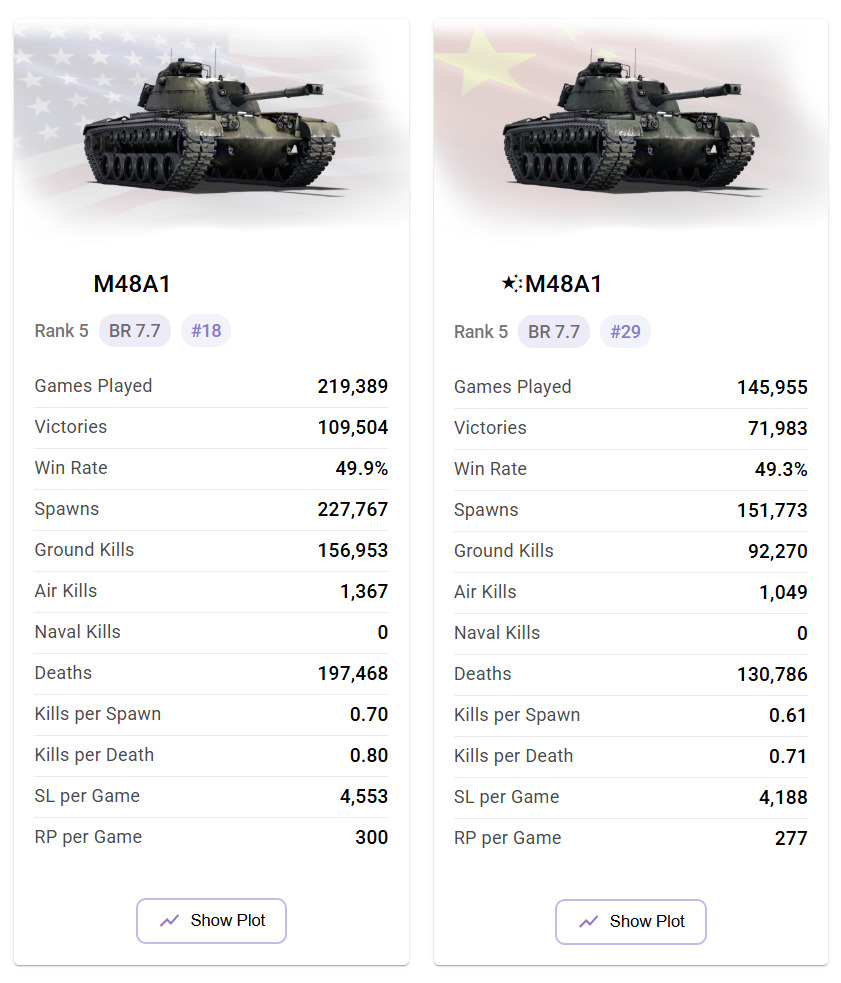841x983 pixels.
Task: Click the Rank 5 label next to #18
Action: coord(61,331)
